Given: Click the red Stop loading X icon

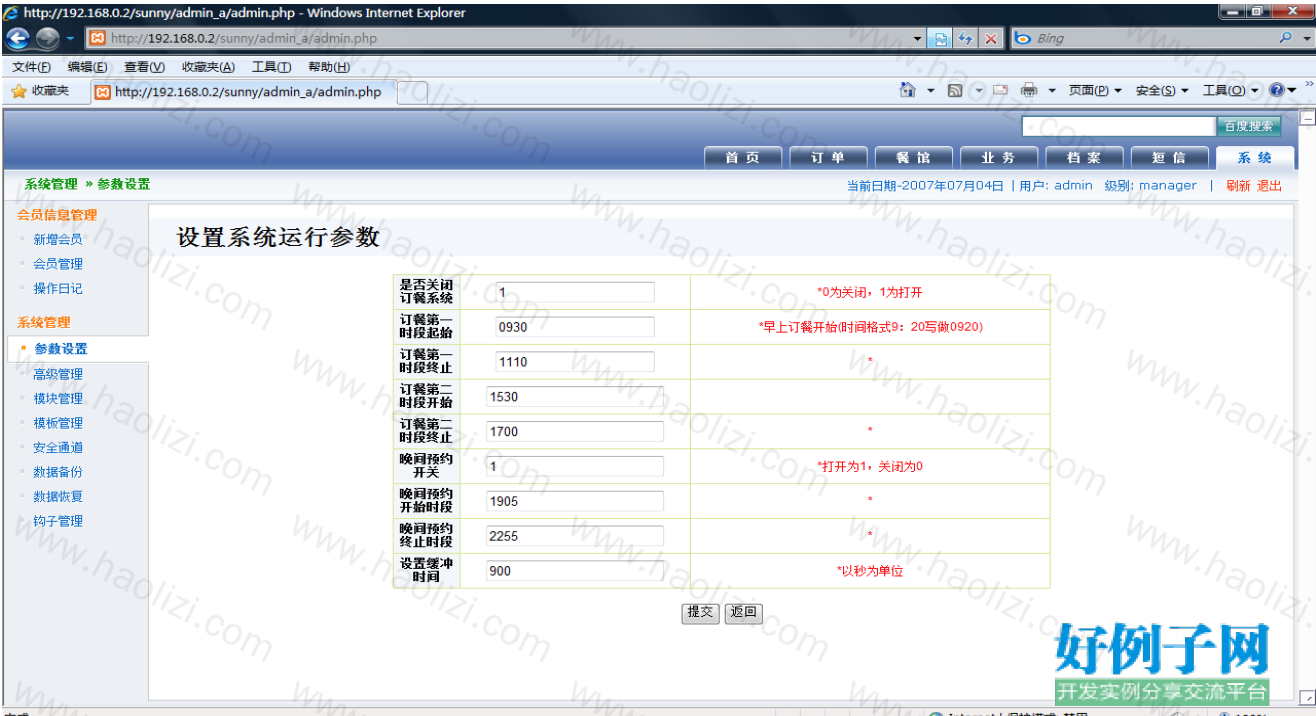Looking at the screenshot, I should 990,39.
